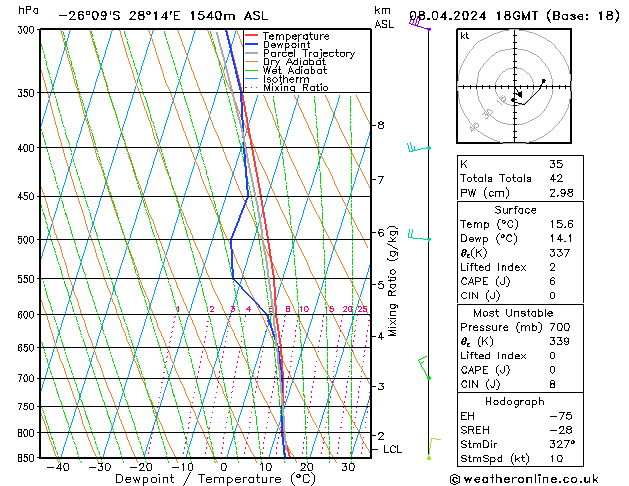The height and width of the screenshot is (486, 629).
Task: Click the Temperature legend entry
Action: 288,36
